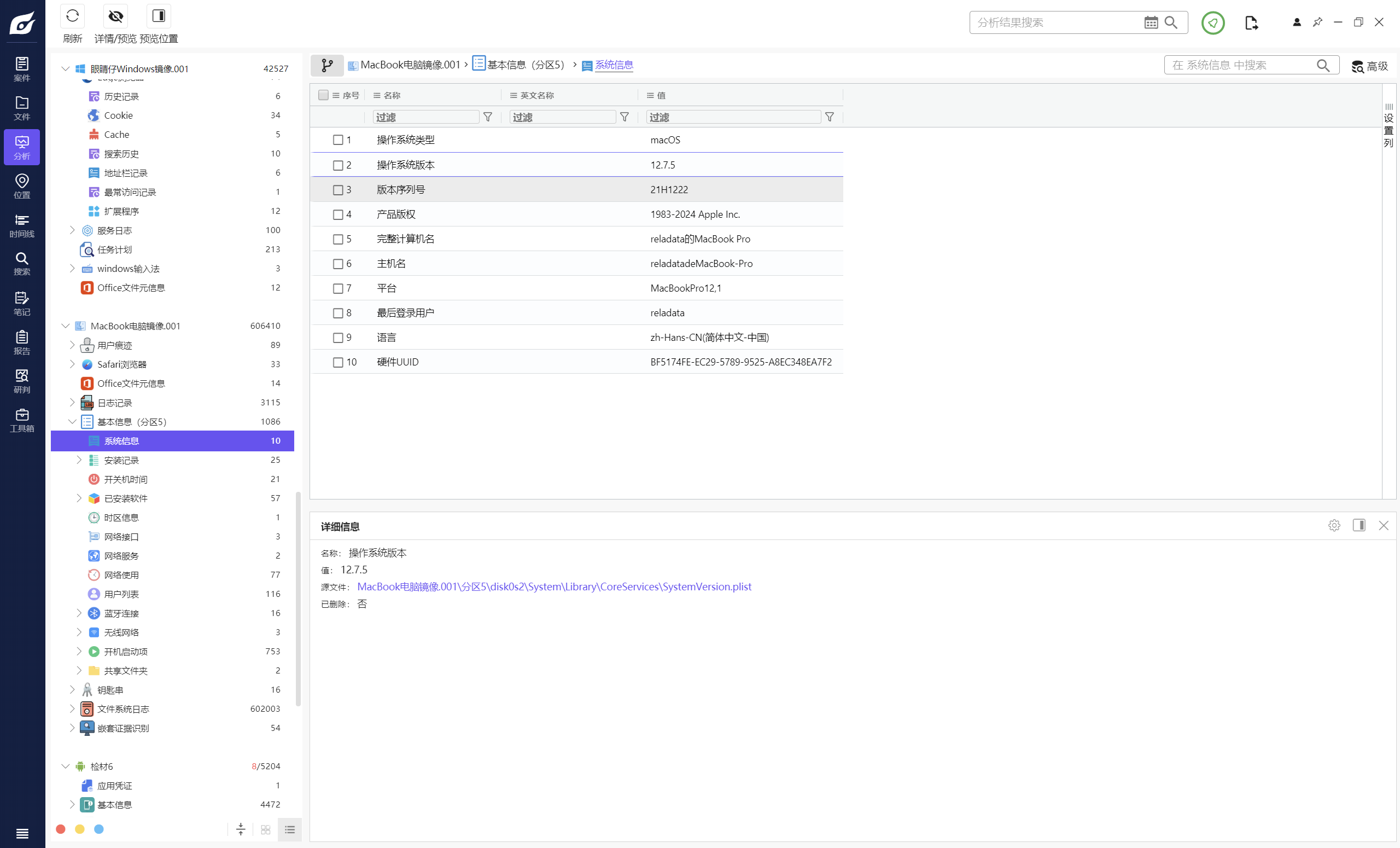Viewport: 1400px width, 848px height.
Task: Toggle the details/preview eye icon
Action: (115, 16)
